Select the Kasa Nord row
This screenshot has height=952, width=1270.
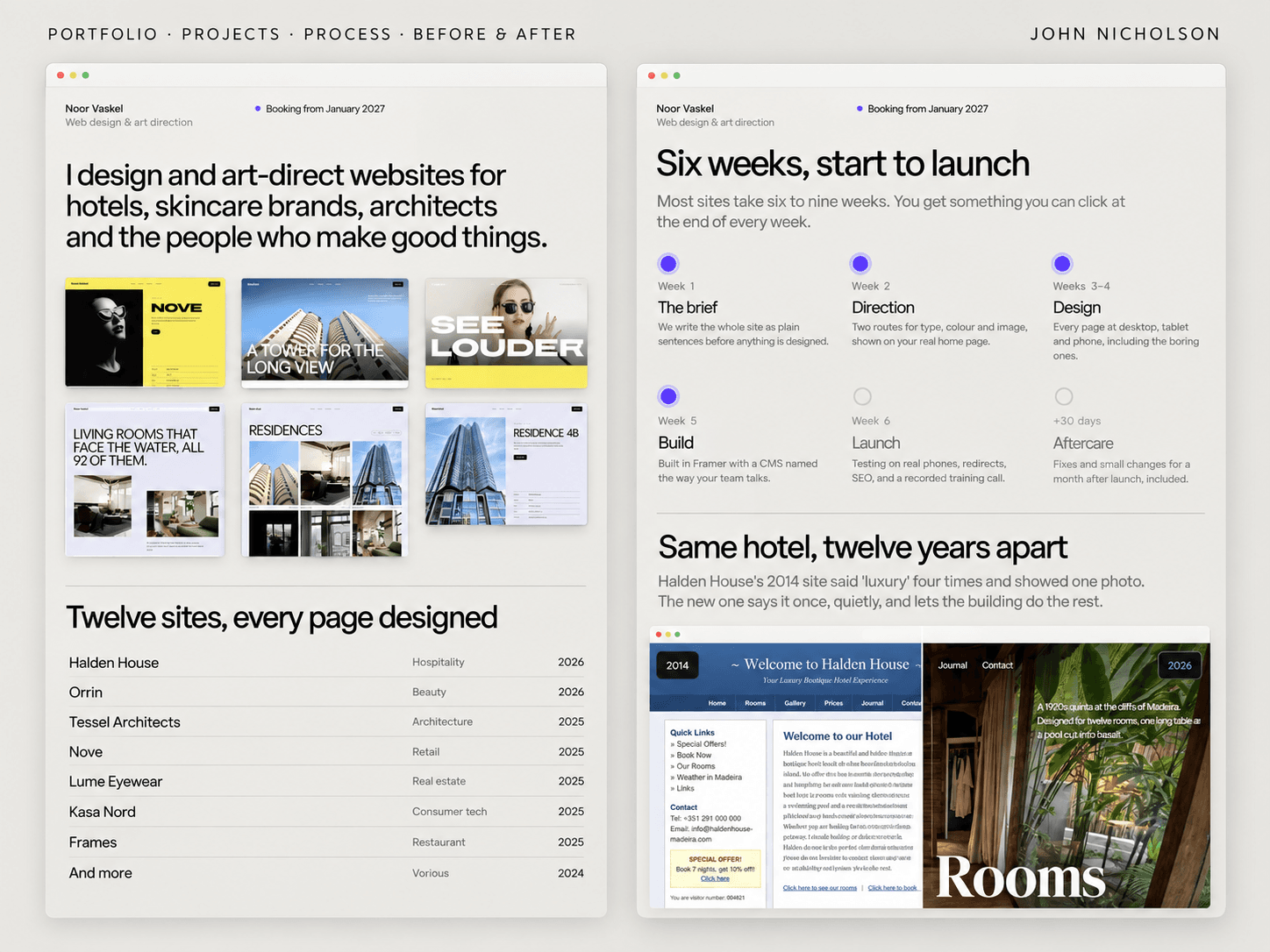pos(326,812)
